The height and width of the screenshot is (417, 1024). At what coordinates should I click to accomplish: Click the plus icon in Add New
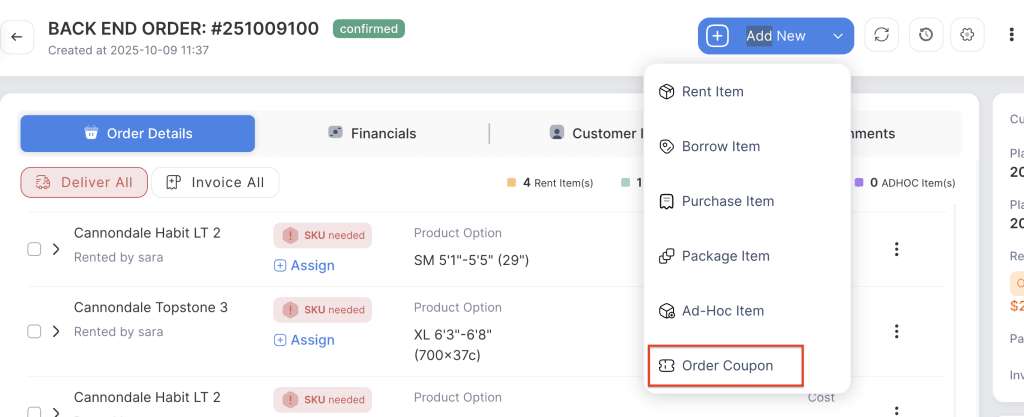(718, 36)
